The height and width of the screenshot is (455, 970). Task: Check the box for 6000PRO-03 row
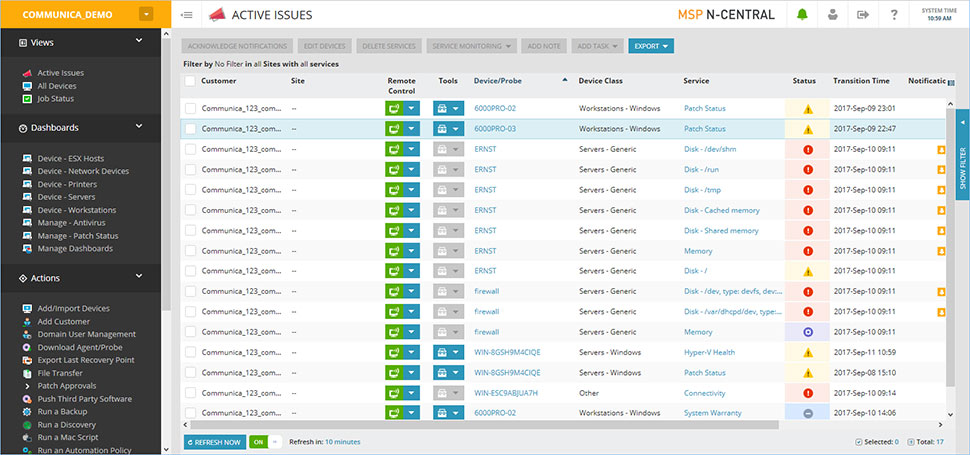(x=190, y=129)
